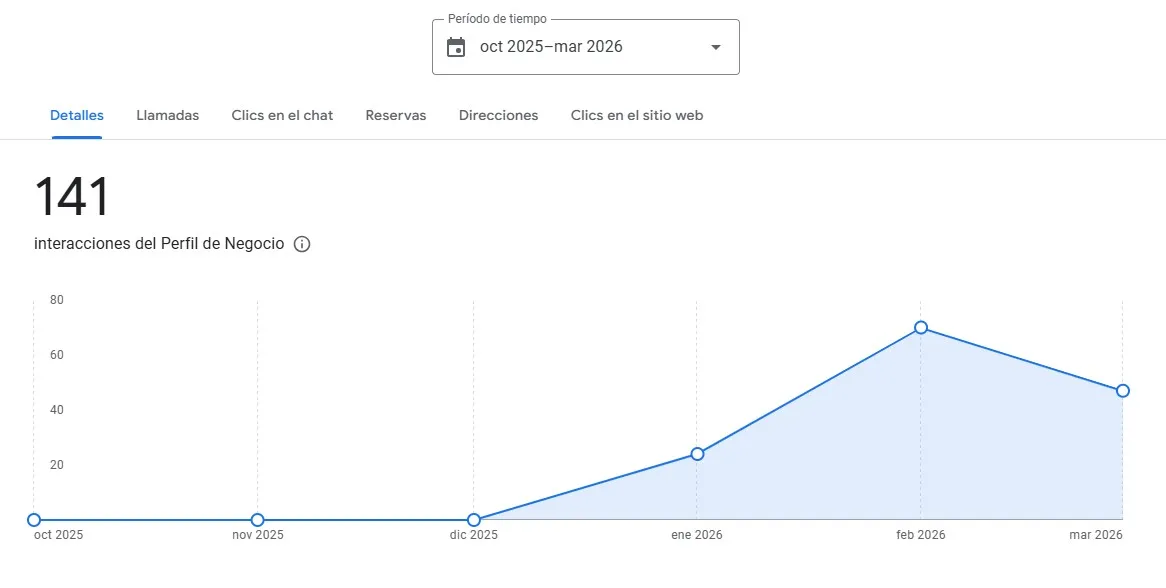
Task: Select the Reservas tab
Action: (396, 115)
